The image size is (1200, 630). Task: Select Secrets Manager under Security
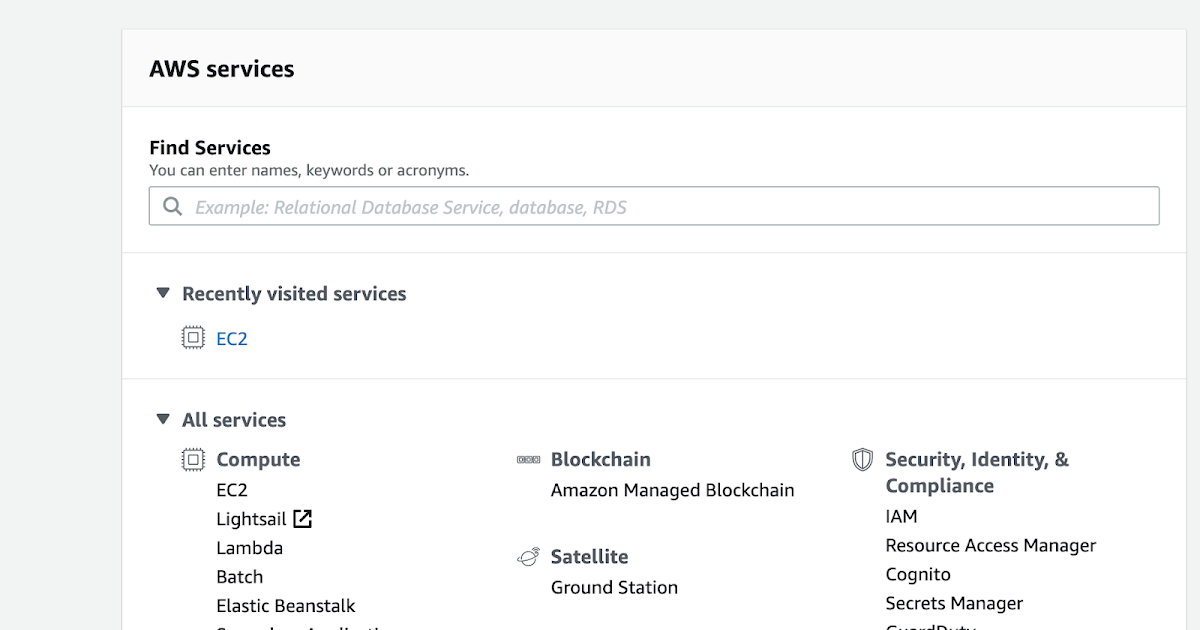(x=953, y=603)
